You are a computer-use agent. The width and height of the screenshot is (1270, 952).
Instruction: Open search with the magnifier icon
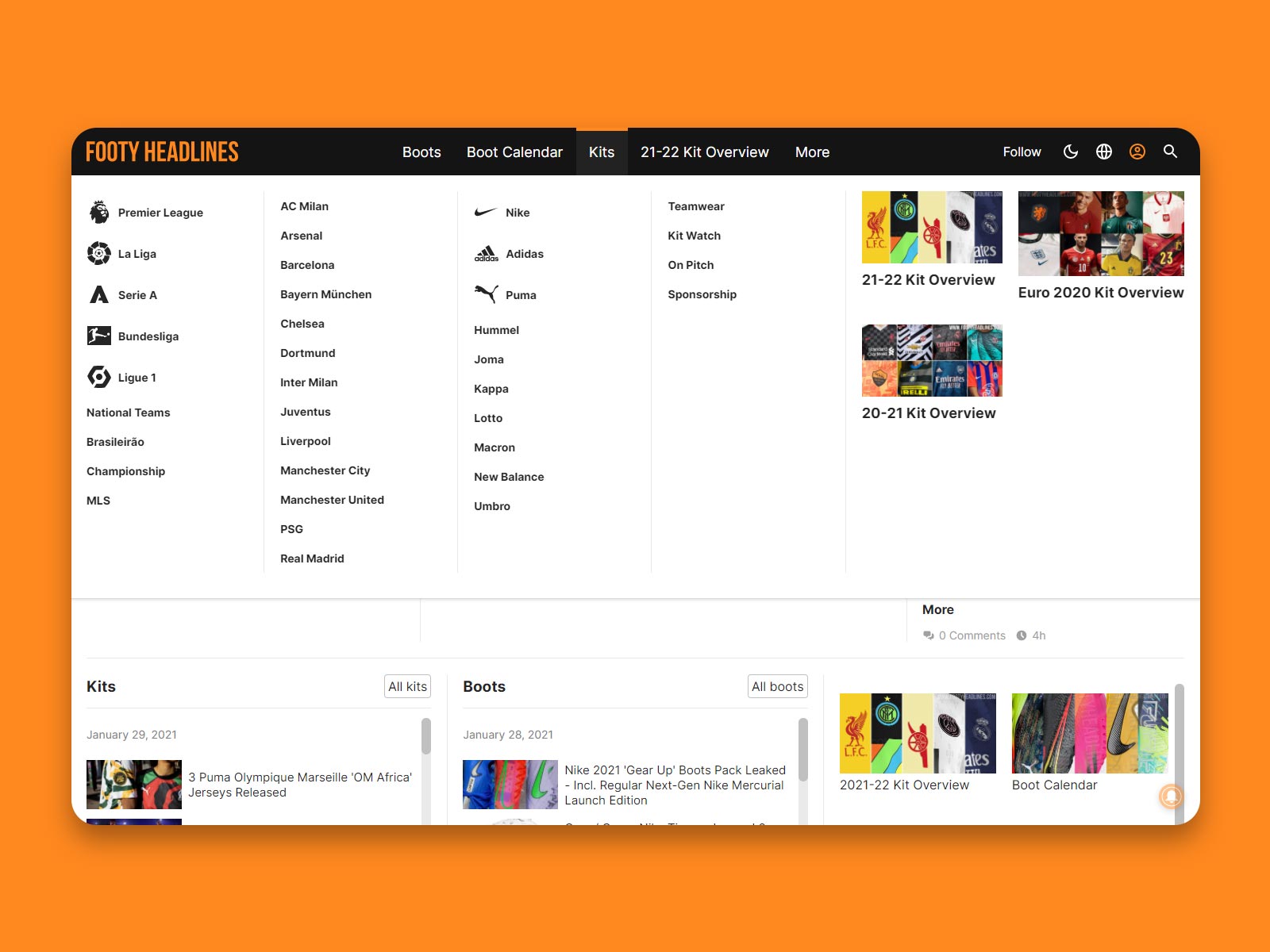(1170, 151)
